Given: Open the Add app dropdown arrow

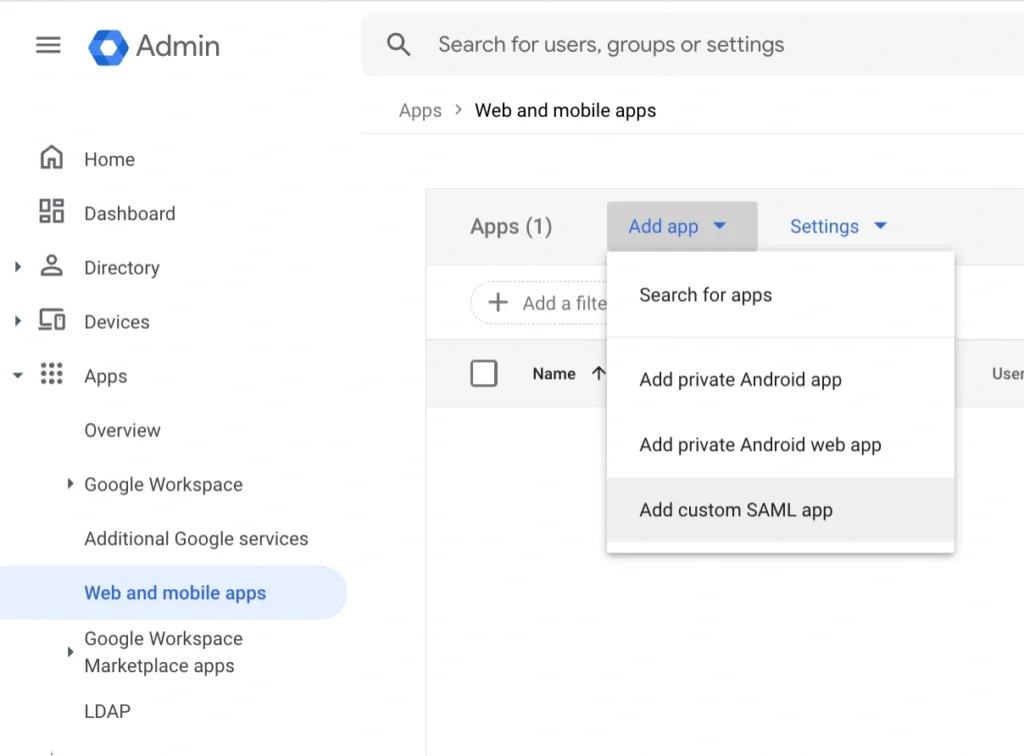Looking at the screenshot, I should click(720, 226).
